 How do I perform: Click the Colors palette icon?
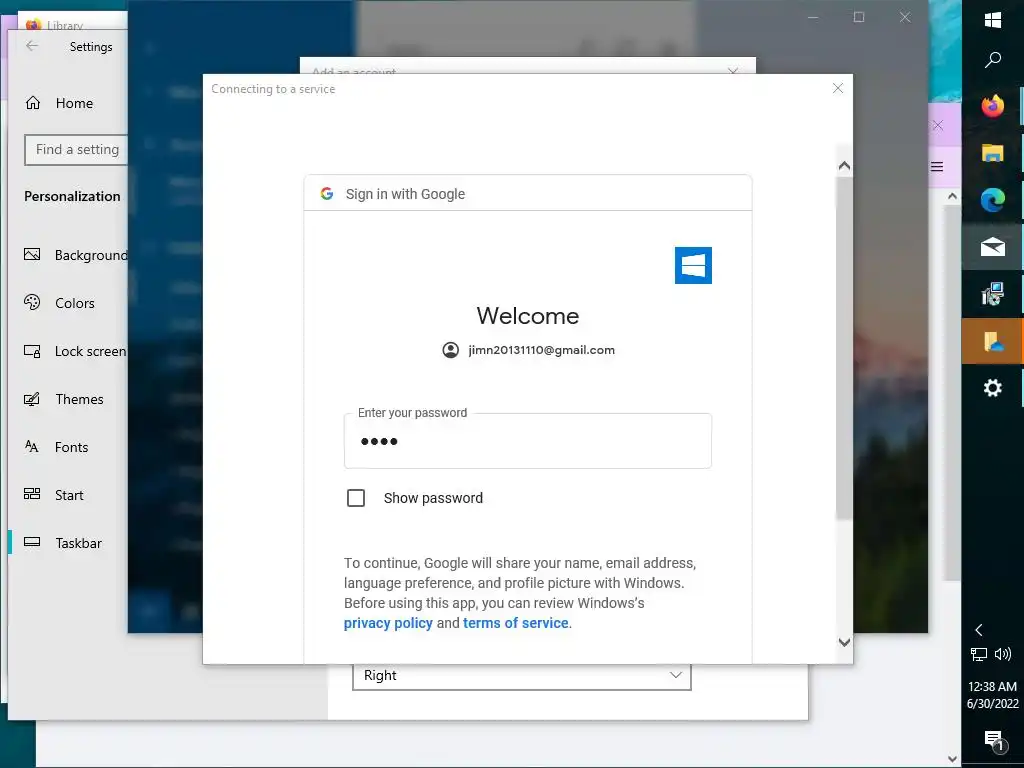point(32,302)
